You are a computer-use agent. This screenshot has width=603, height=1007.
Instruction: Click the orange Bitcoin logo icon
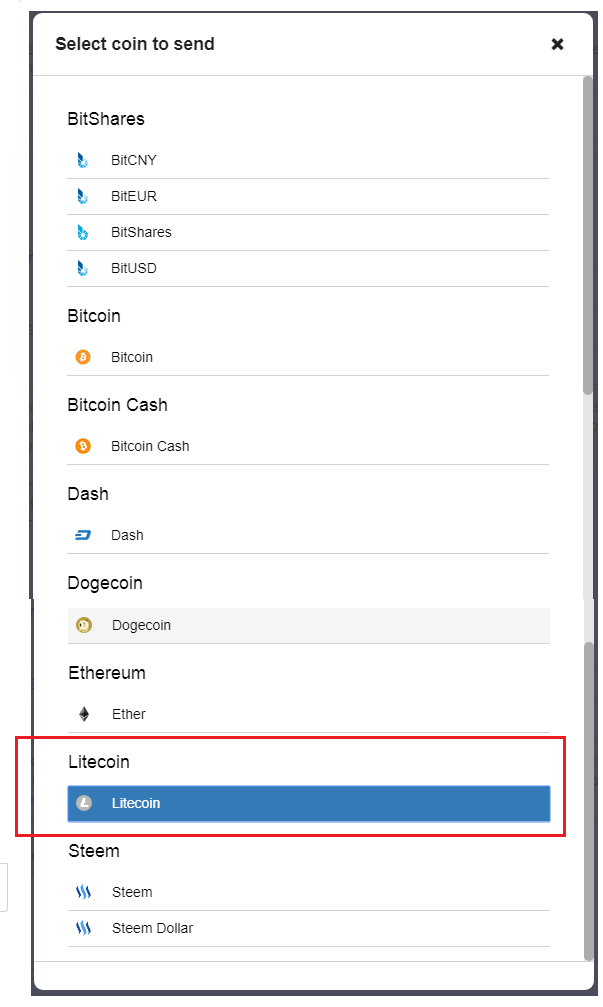click(x=83, y=357)
